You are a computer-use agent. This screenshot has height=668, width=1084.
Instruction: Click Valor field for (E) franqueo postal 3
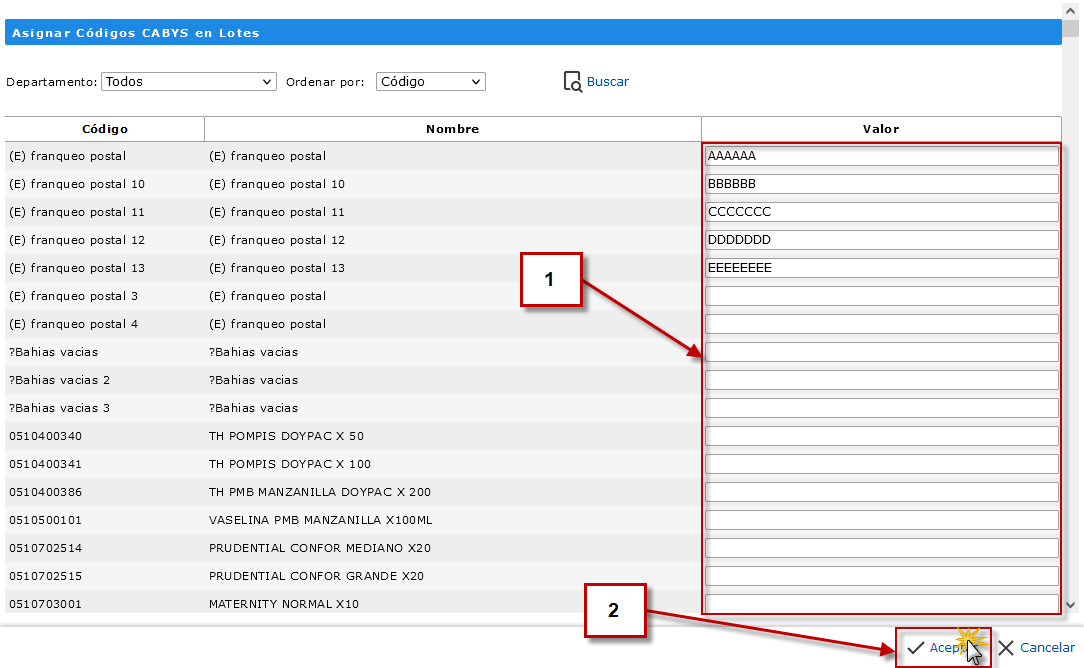pyautogui.click(x=881, y=296)
